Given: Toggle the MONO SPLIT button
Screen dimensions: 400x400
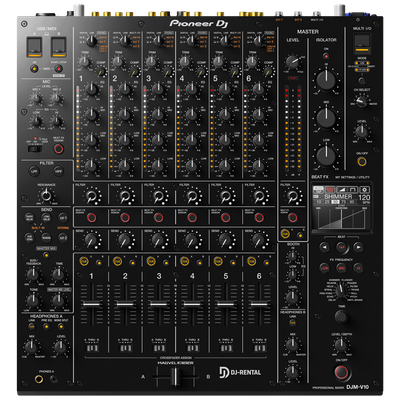Looking at the screenshot, I should (61, 326).
